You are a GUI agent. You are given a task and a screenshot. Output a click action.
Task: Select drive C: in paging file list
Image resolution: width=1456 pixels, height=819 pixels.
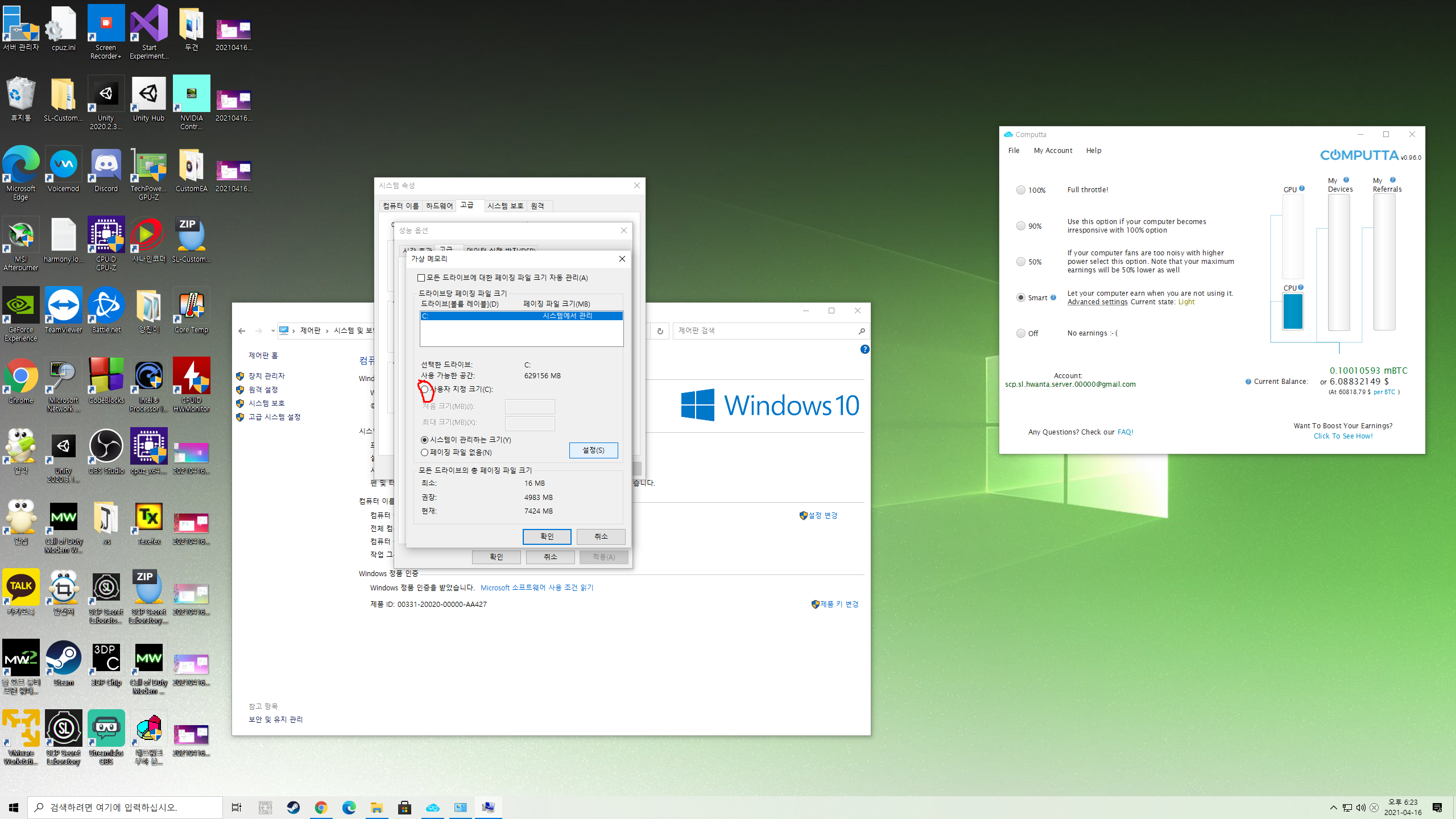[x=522, y=316]
